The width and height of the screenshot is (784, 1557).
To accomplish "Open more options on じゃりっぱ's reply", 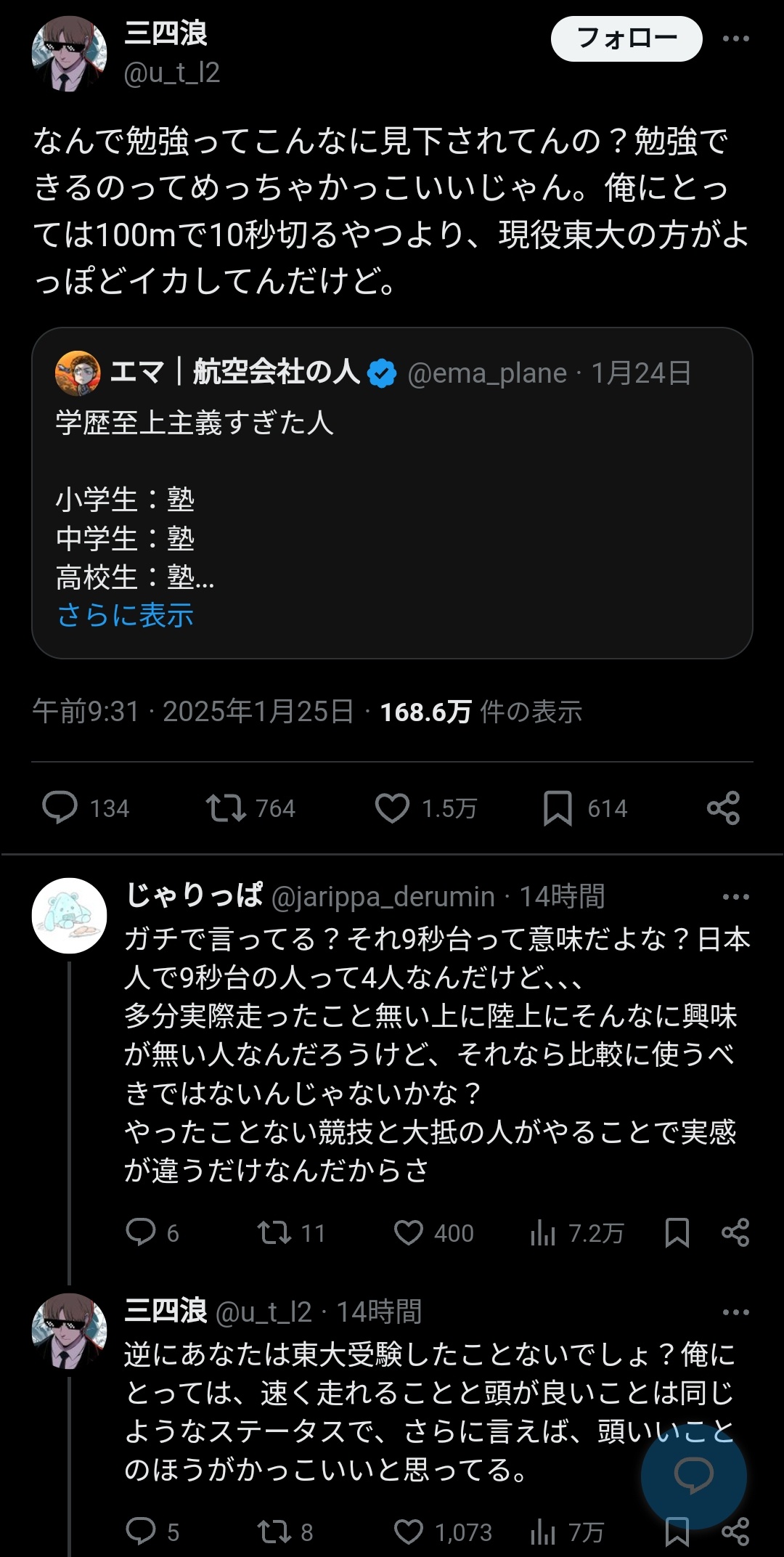I will [735, 897].
